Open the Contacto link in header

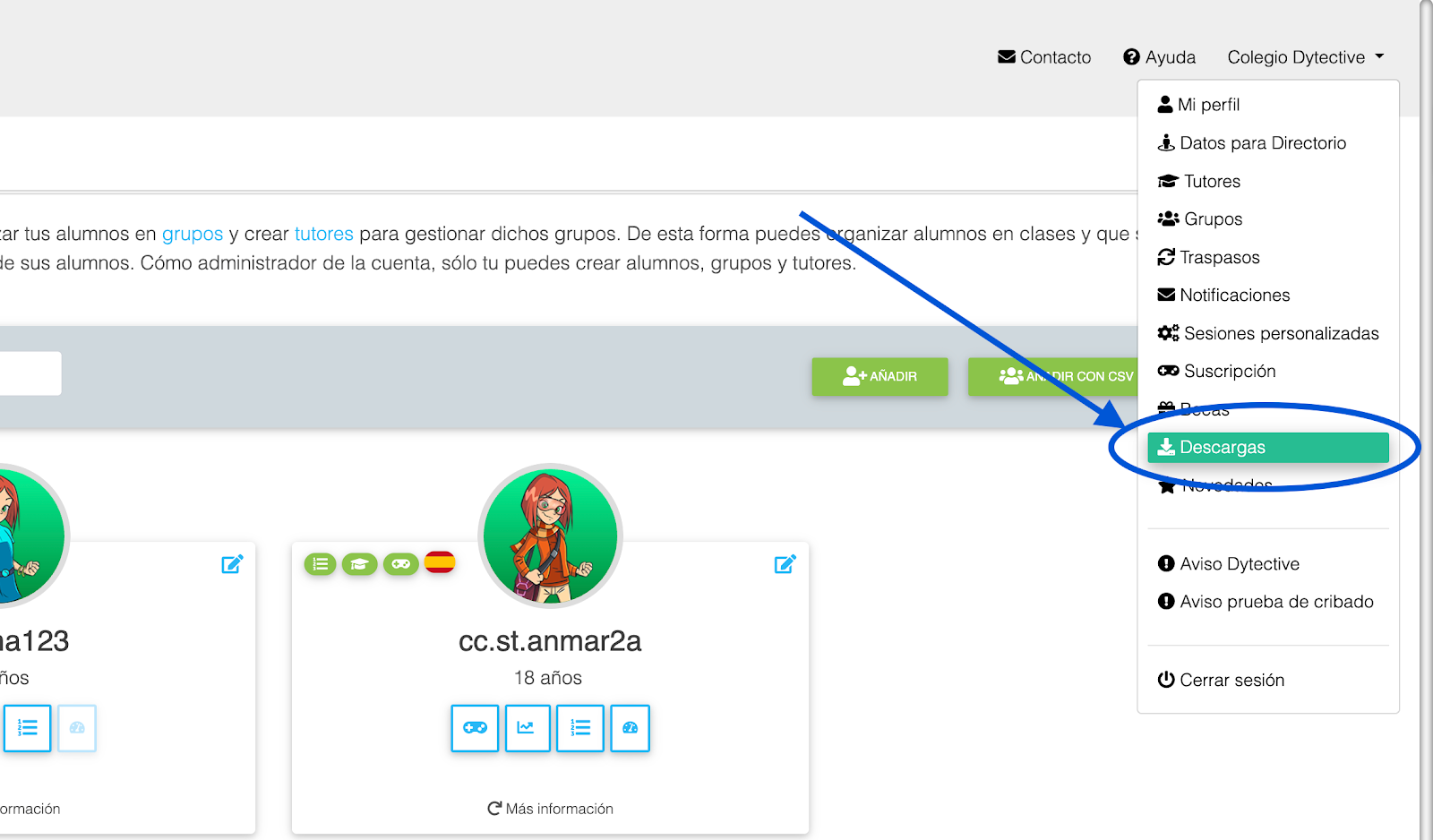click(1044, 57)
